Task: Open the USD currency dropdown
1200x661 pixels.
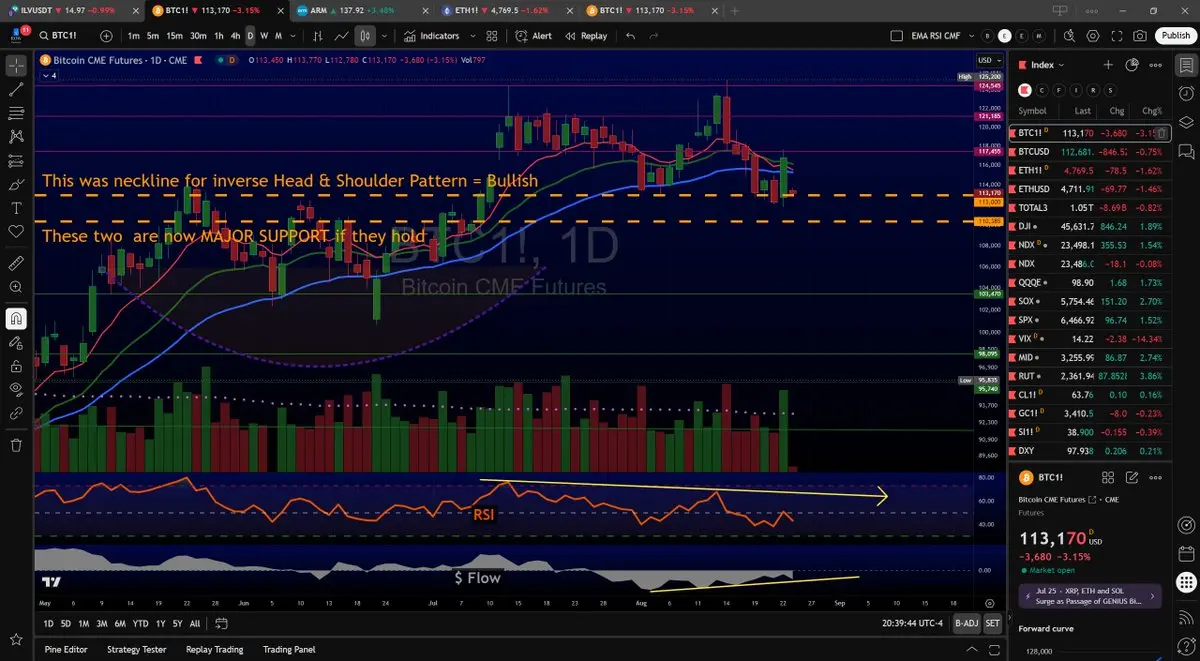Action: point(990,60)
